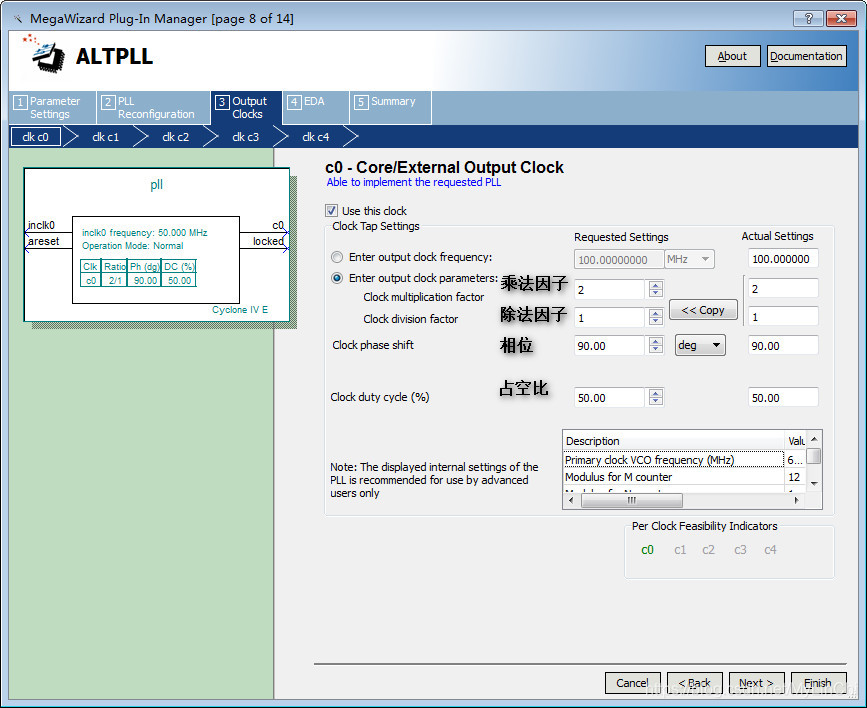Click the description list scroll right arrow
867x708 pixels.
[x=796, y=501]
